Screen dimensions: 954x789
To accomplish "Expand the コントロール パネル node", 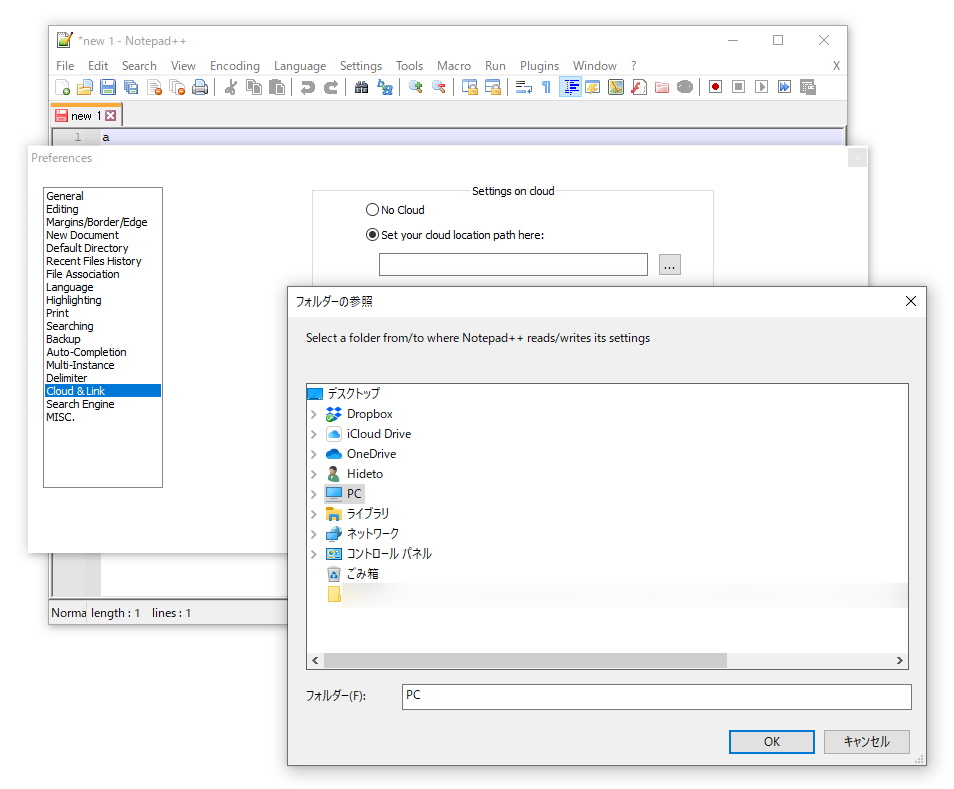I will coord(313,554).
